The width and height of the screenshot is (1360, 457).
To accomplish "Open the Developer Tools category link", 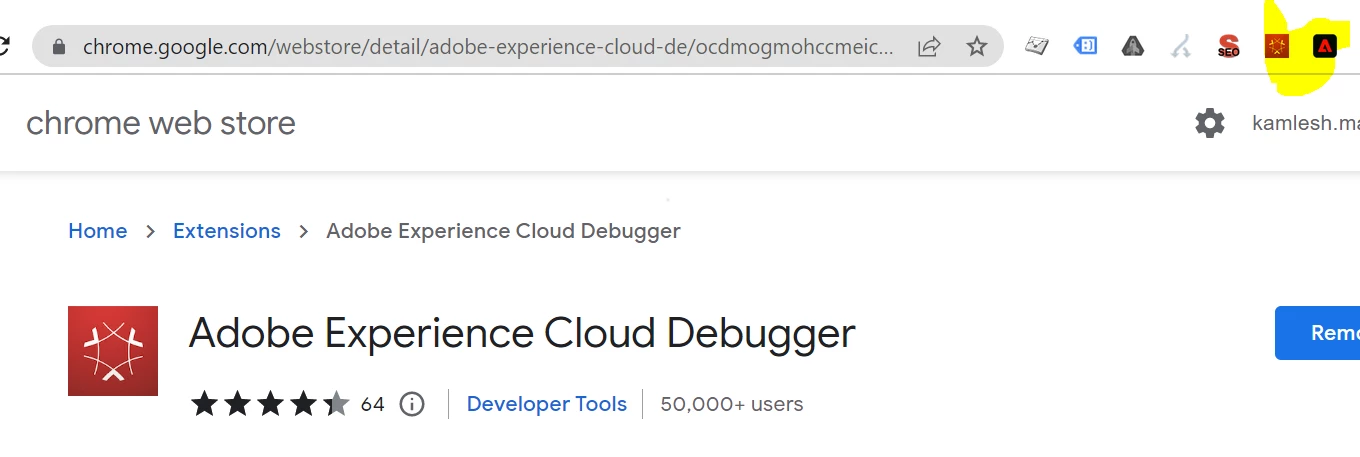I will tap(547, 404).
